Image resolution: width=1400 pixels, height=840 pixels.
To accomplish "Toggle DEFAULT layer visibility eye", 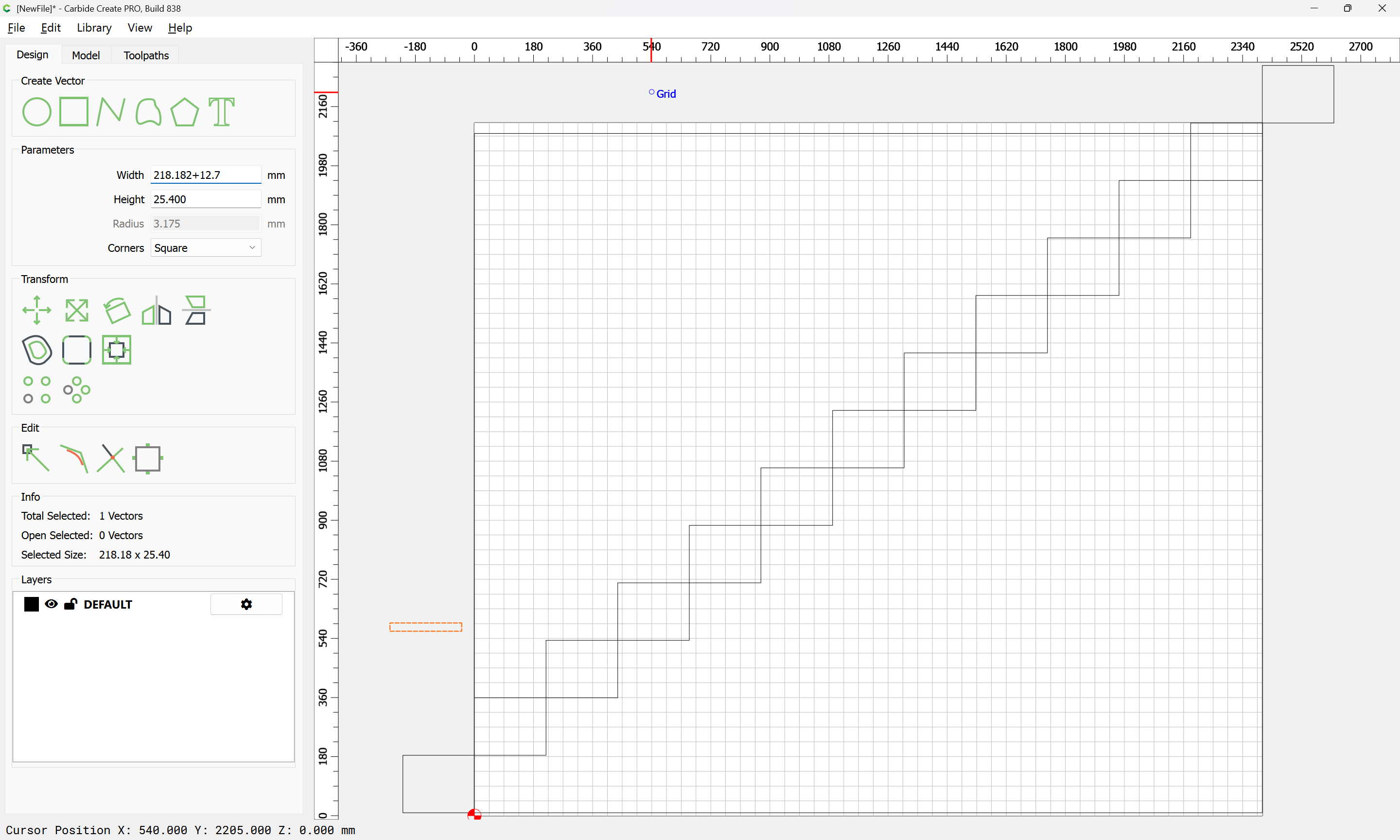I will pyautogui.click(x=51, y=604).
